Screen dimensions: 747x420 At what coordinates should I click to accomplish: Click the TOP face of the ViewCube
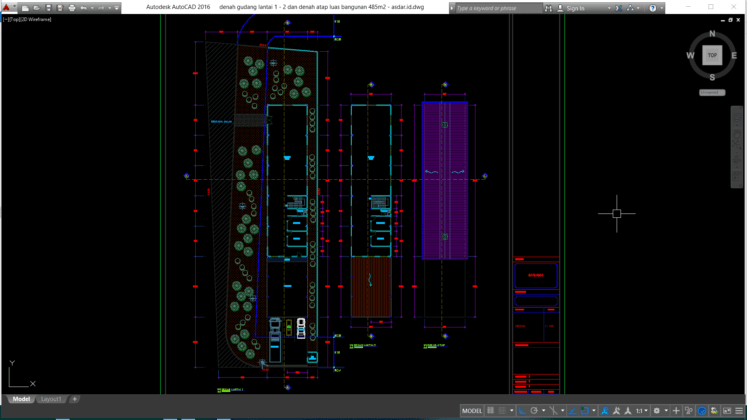pos(712,56)
